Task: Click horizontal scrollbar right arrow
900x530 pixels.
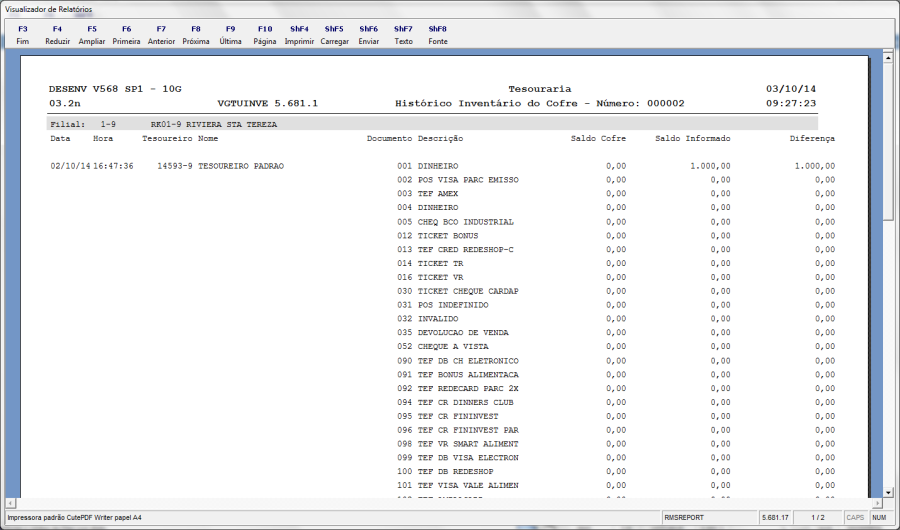Action: click(x=878, y=503)
